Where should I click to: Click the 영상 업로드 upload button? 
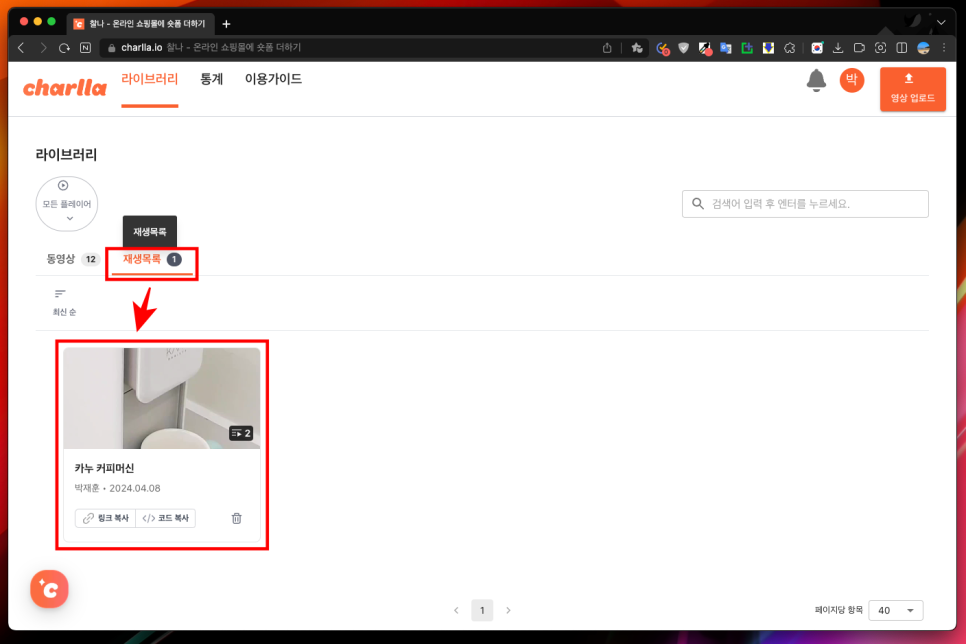[x=912, y=89]
